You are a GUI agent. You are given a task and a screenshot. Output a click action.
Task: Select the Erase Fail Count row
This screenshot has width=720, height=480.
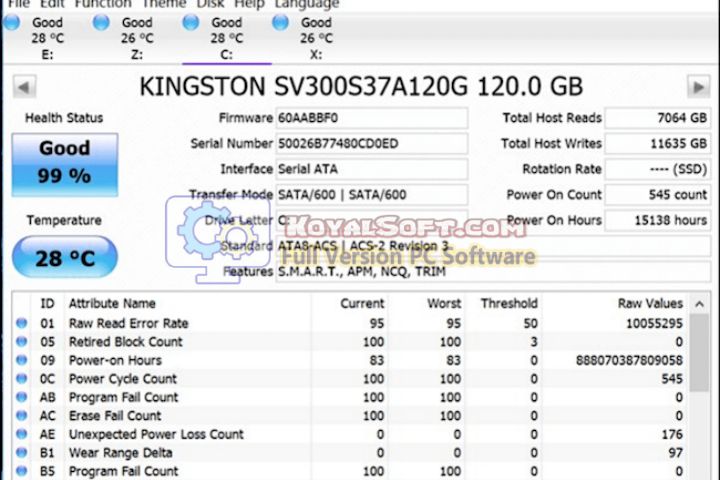click(350, 416)
